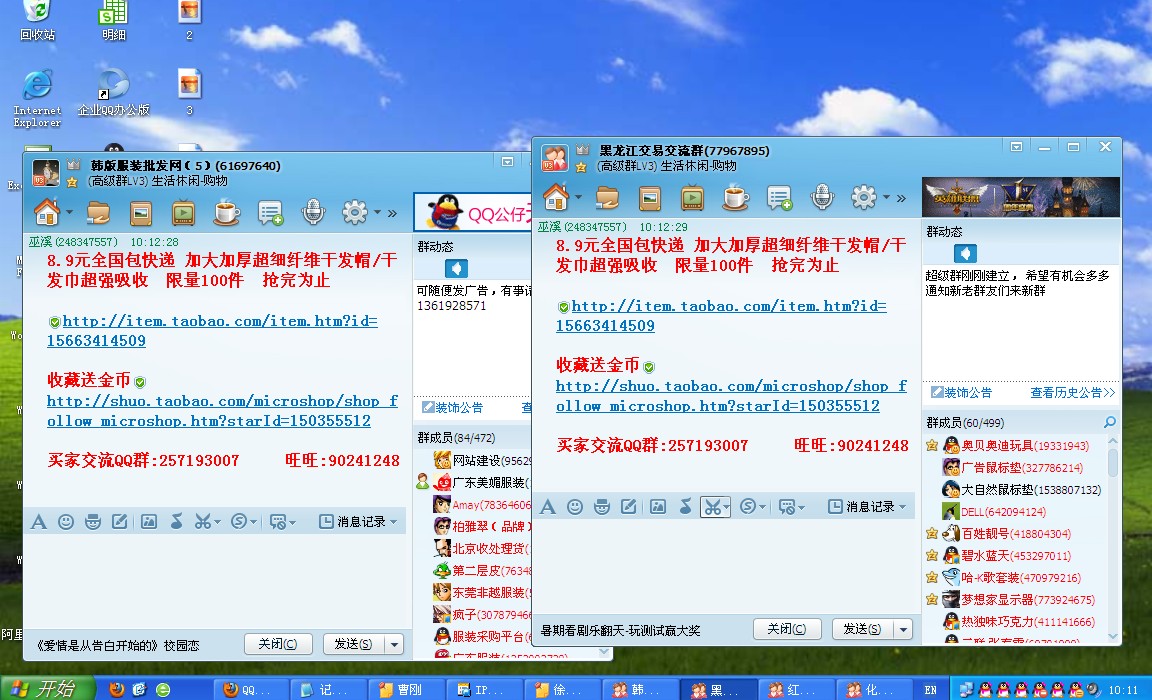Open the 开始 Start menu
This screenshot has height=700, width=1152.
click(x=48, y=688)
